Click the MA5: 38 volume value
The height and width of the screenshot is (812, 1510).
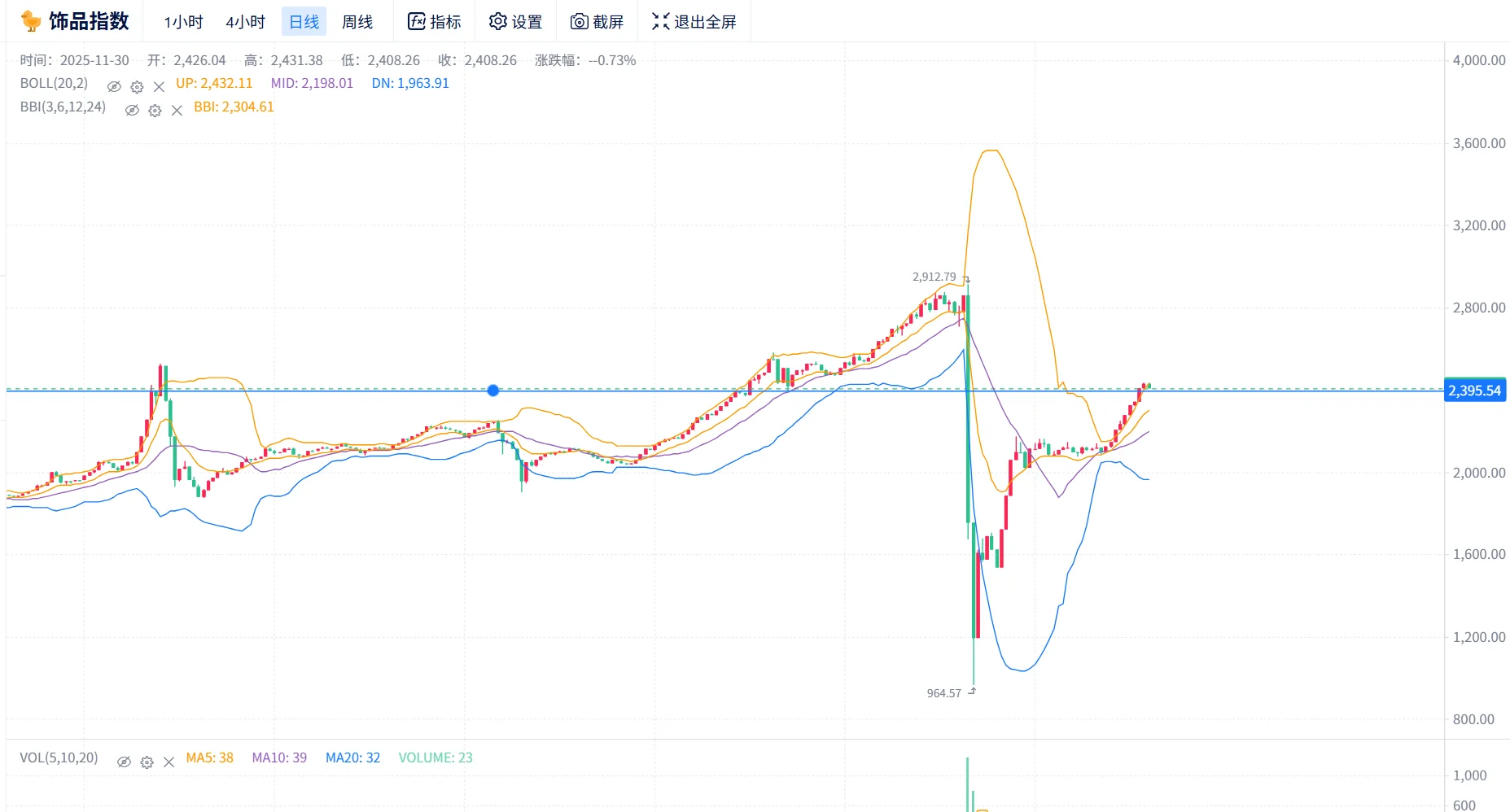209,757
